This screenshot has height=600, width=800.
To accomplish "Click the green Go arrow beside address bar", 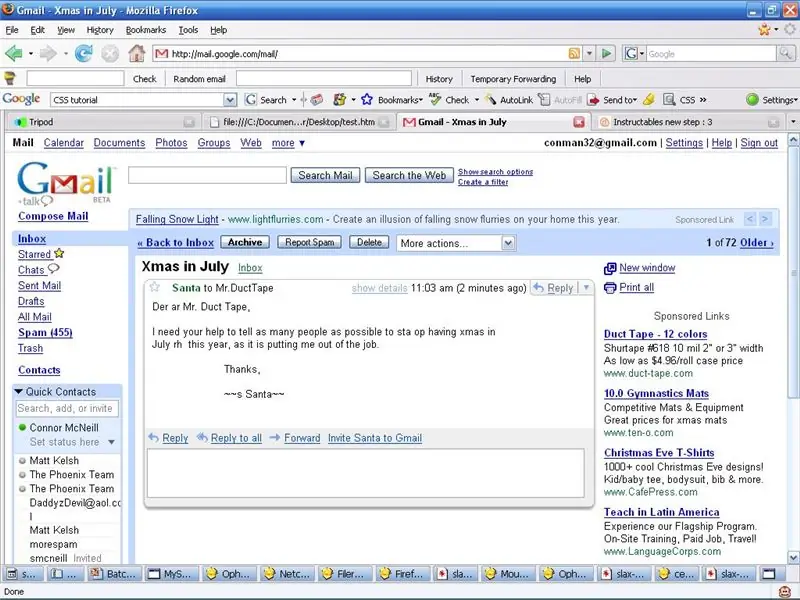I will pyautogui.click(x=606, y=54).
